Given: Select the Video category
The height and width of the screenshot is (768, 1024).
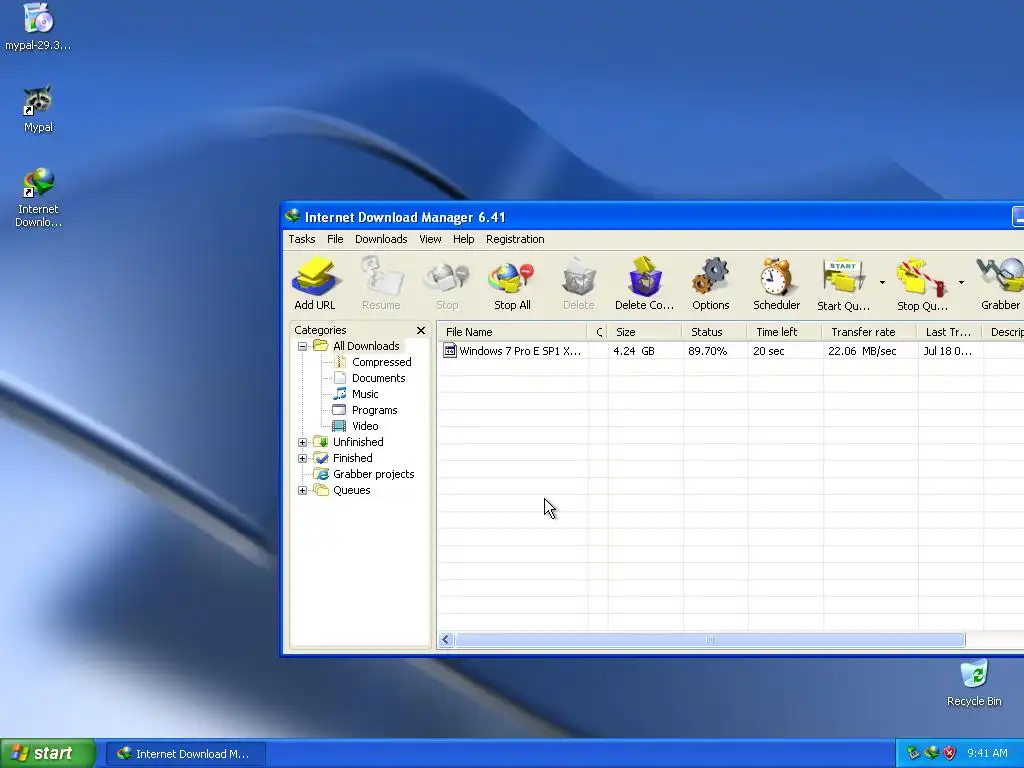Looking at the screenshot, I should pos(365,426).
